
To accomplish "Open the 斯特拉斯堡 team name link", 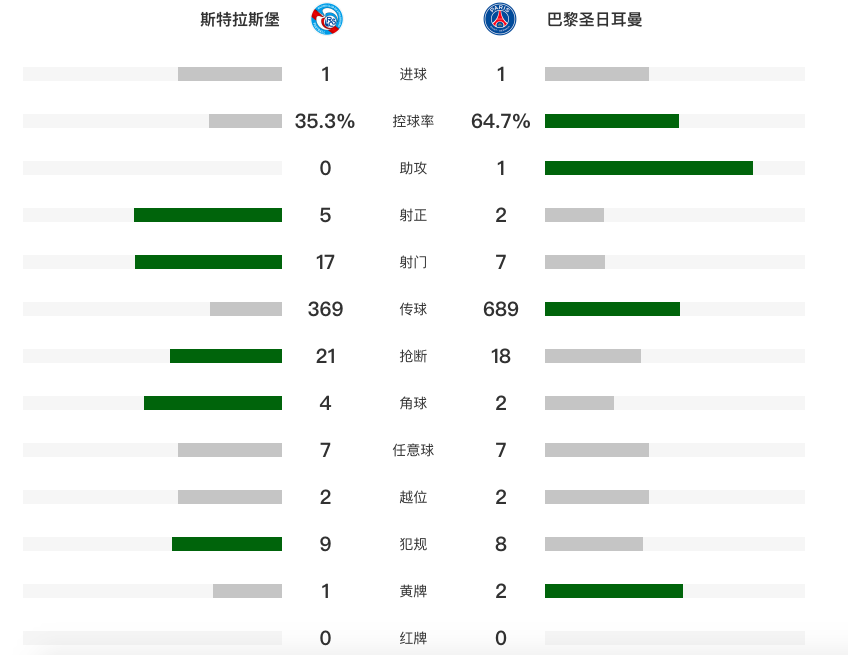I will 240,19.
